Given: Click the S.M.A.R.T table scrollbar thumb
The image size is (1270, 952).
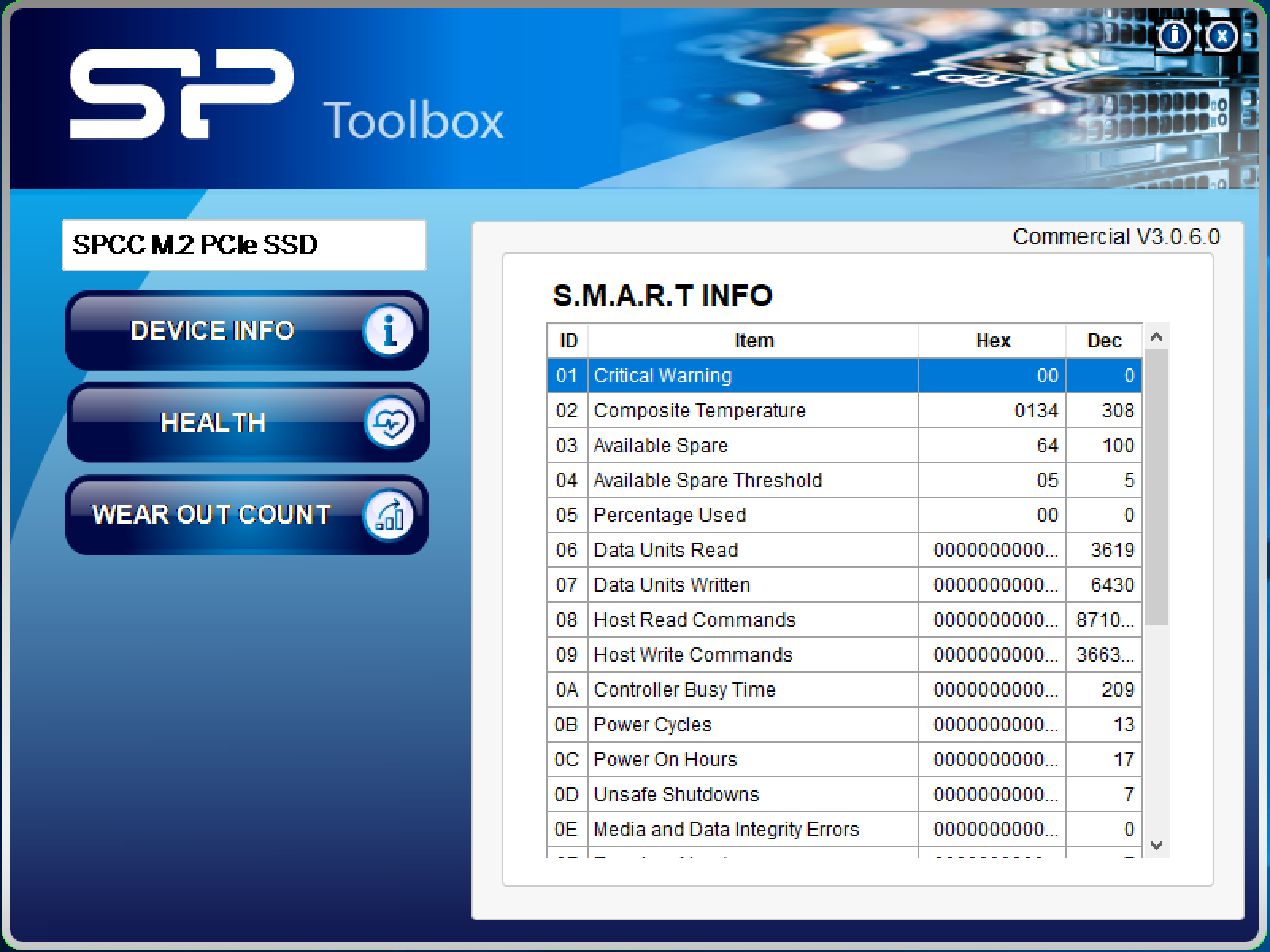Looking at the screenshot, I should tap(1156, 487).
